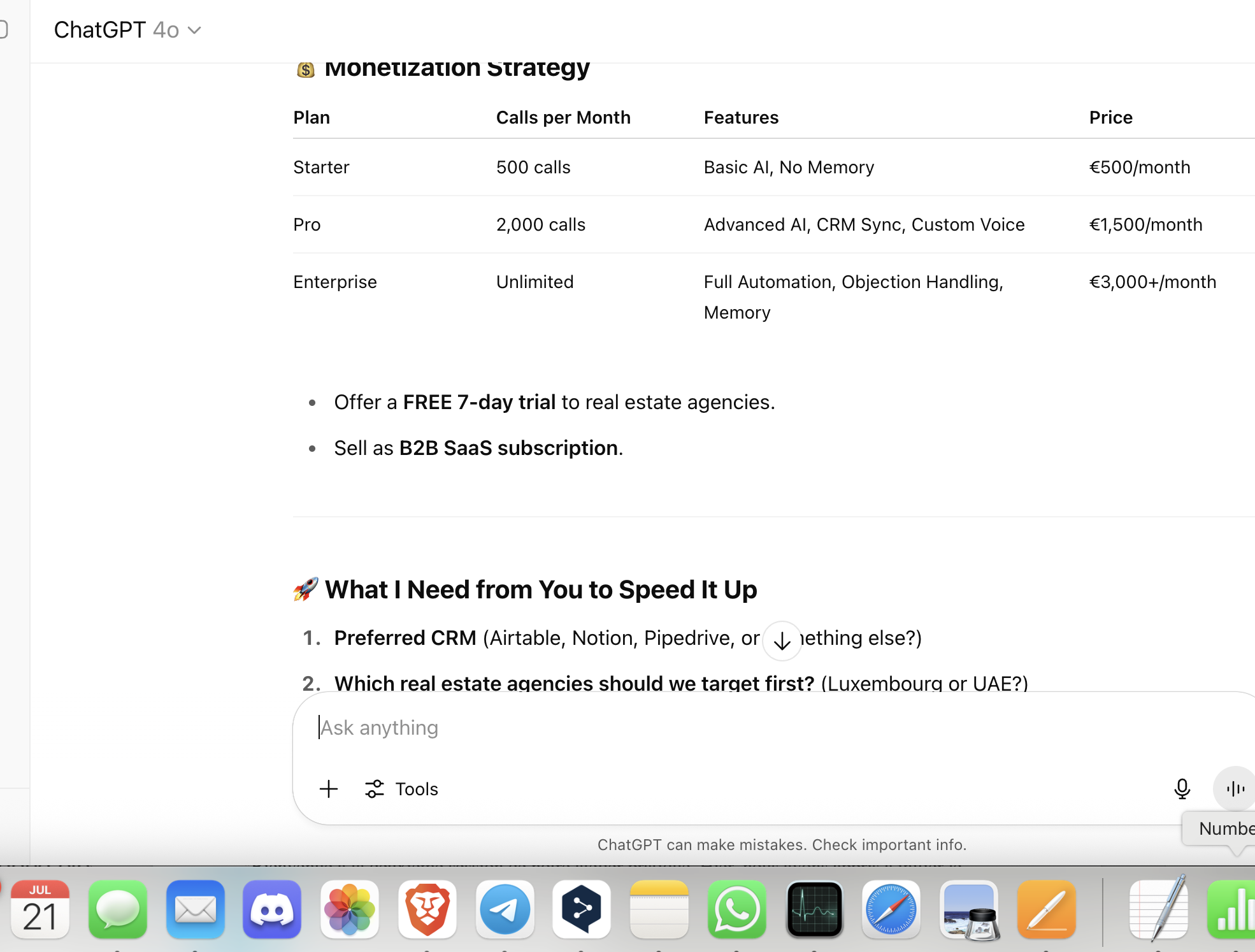Click the ChatGPT can make mistakes notice
The width and height of the screenshot is (1255, 952).
tap(782, 844)
